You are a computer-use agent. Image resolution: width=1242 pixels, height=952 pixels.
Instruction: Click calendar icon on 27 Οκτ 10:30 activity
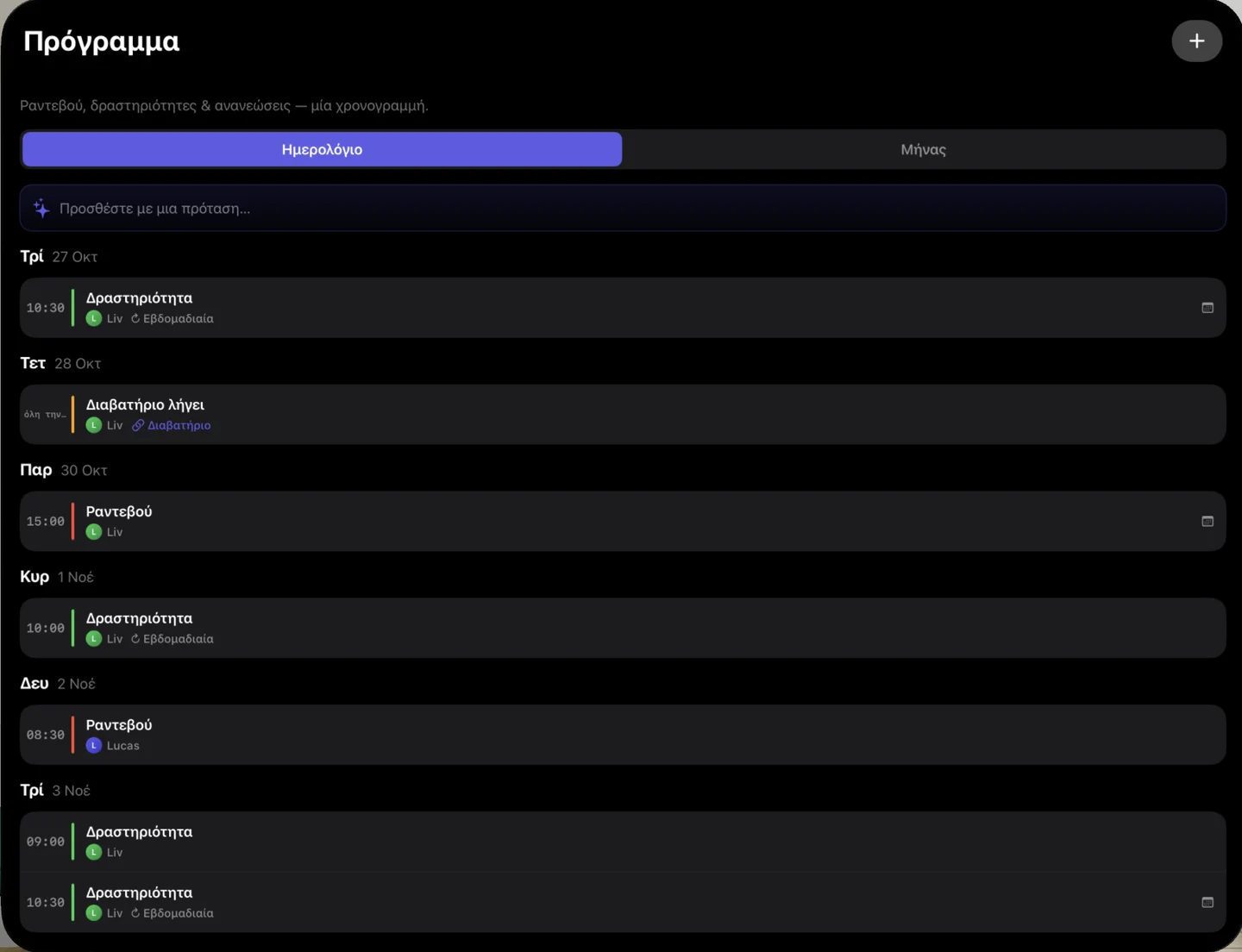pyautogui.click(x=1207, y=308)
